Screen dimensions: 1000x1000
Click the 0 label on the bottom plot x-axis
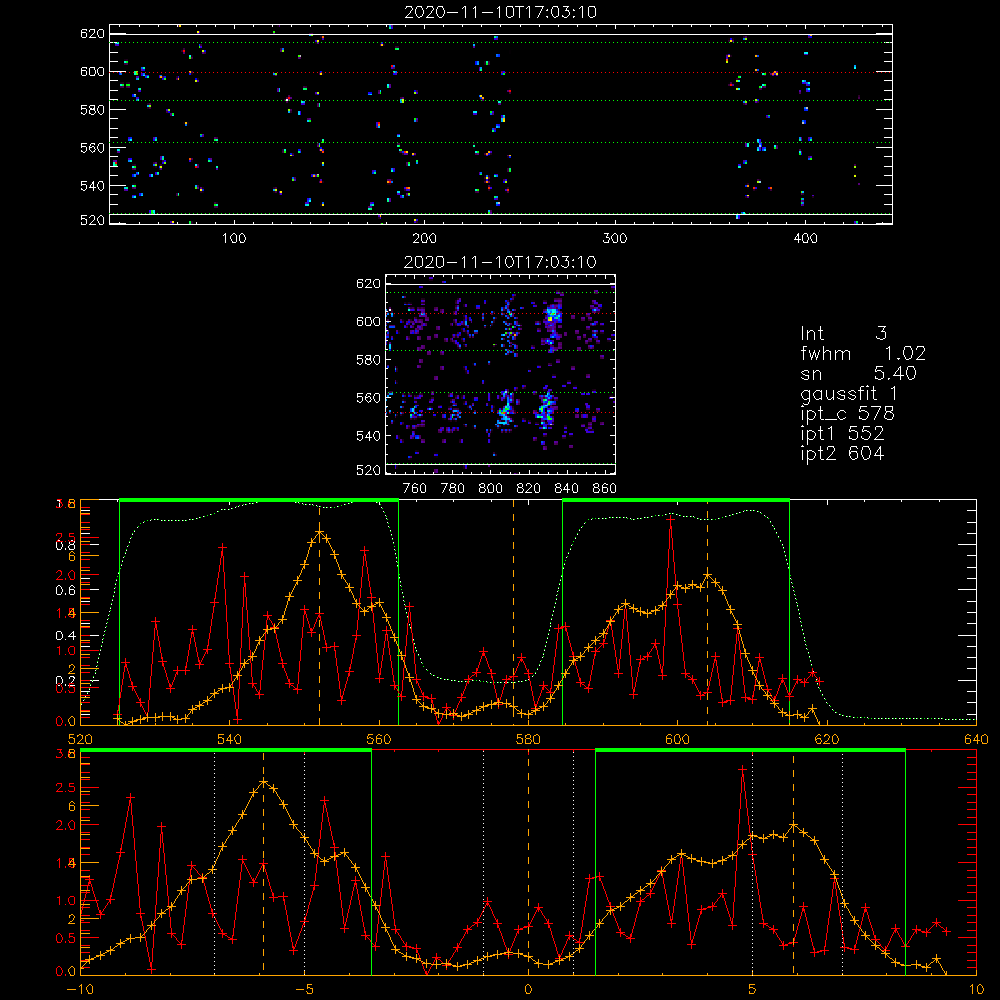coord(528,990)
